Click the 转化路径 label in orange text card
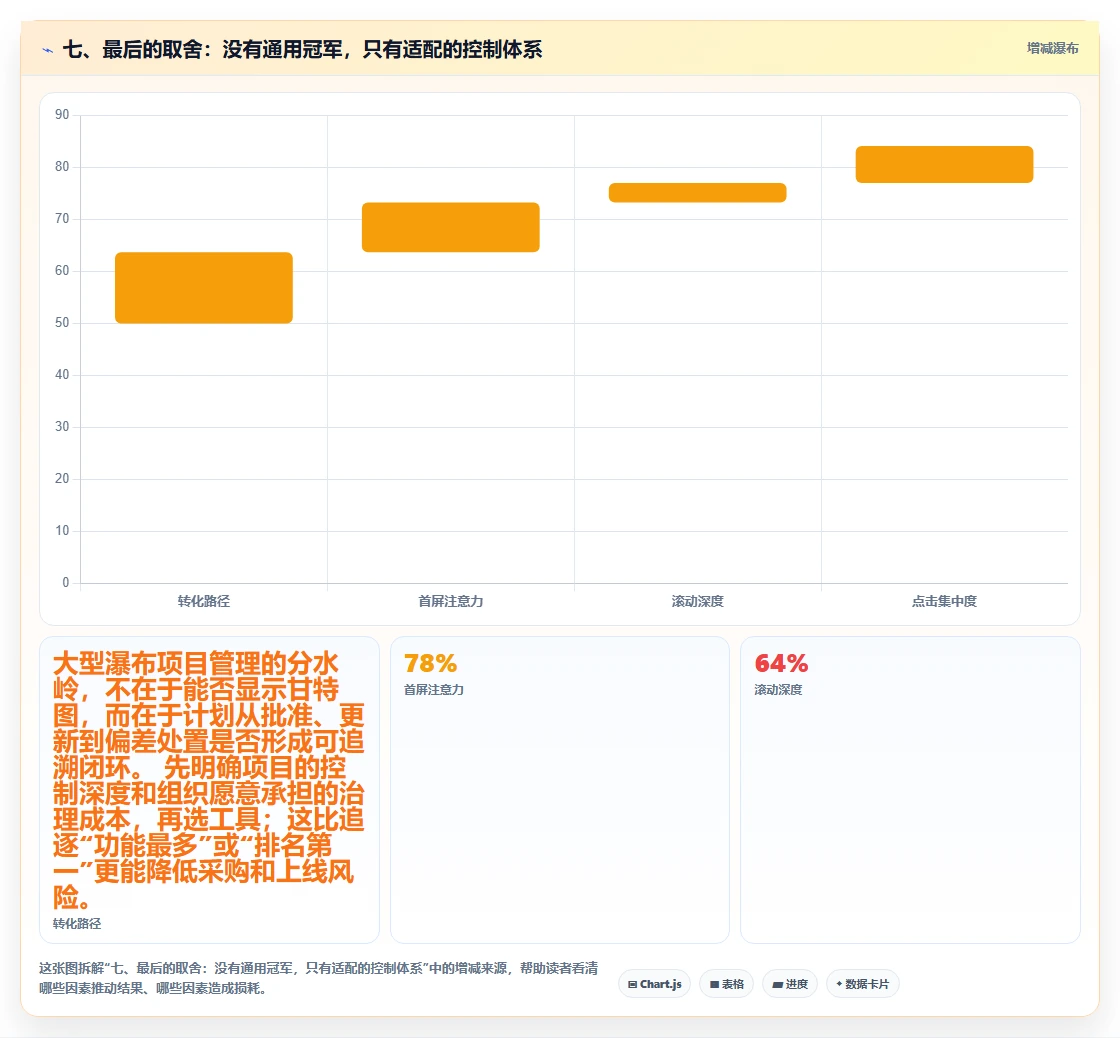Image resolution: width=1120 pixels, height=1038 pixels. (x=77, y=924)
